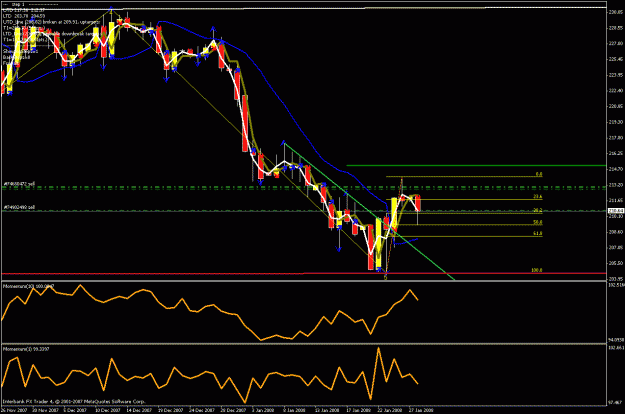Click the 214.70 price scale label
This screenshot has width=625, height=414.
616,169
